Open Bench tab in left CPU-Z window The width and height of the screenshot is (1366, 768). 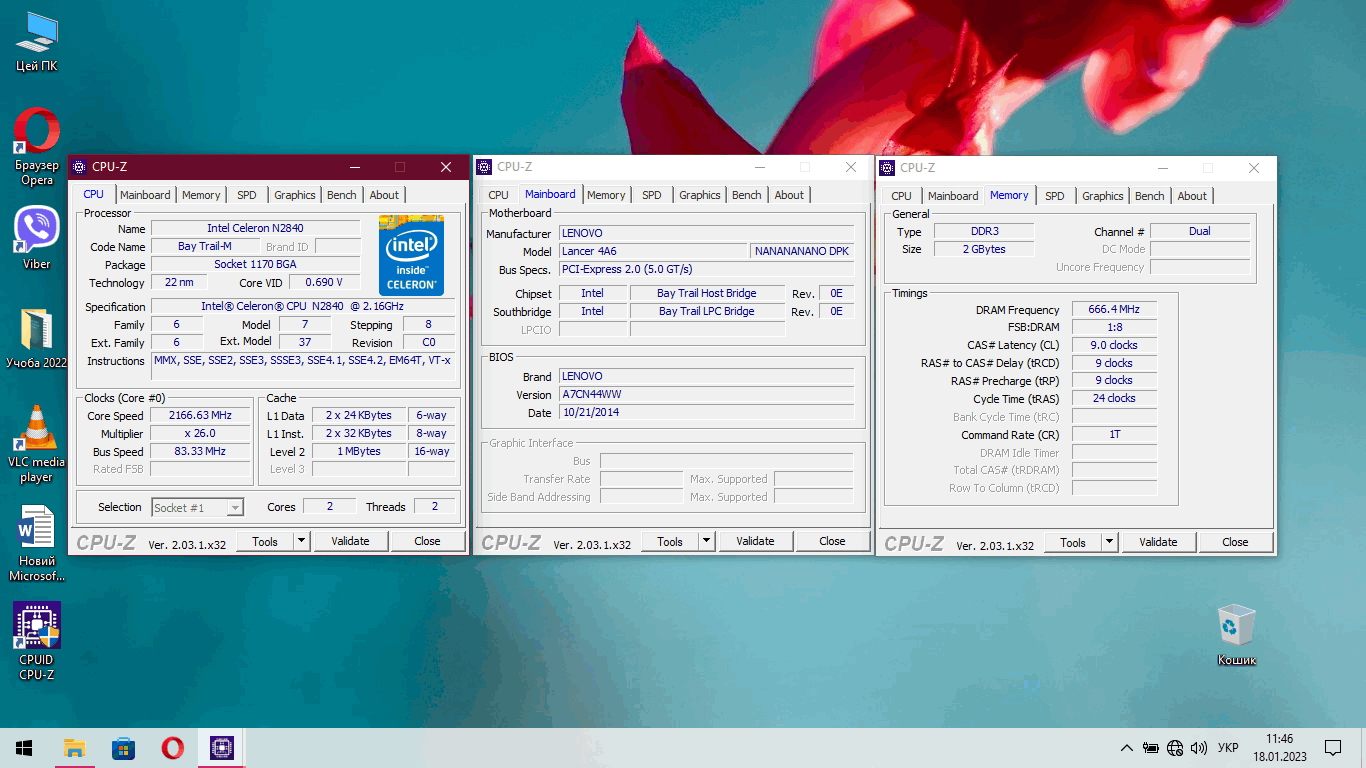(x=342, y=195)
